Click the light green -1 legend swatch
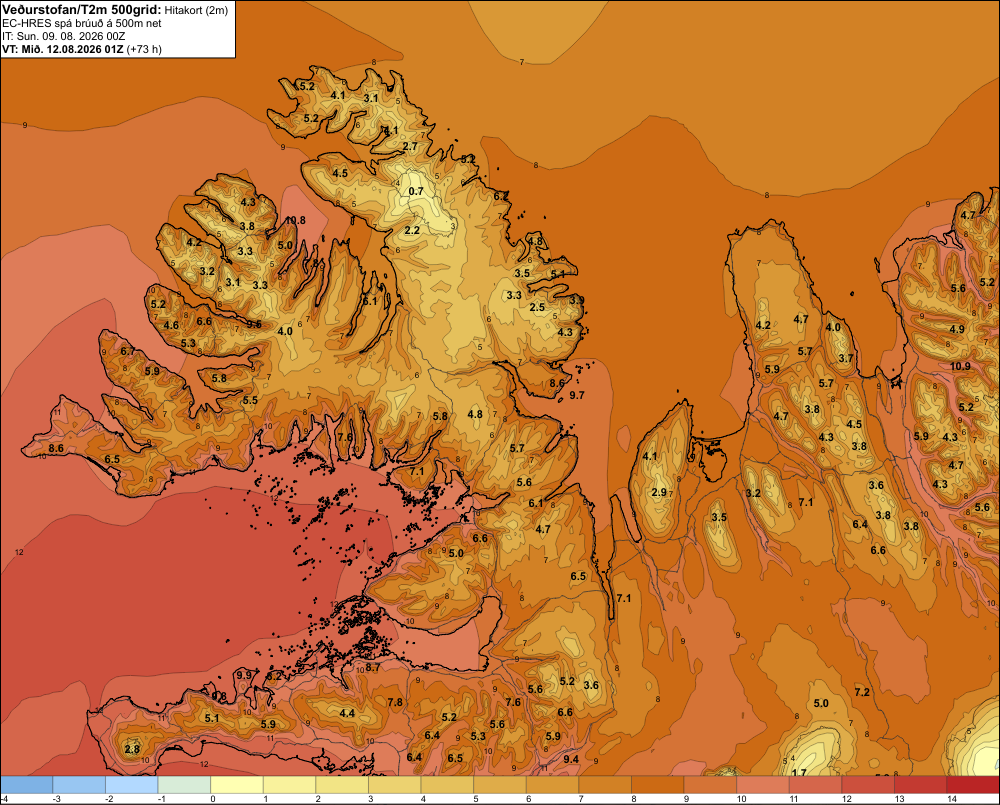1000x805 pixels. point(184,785)
